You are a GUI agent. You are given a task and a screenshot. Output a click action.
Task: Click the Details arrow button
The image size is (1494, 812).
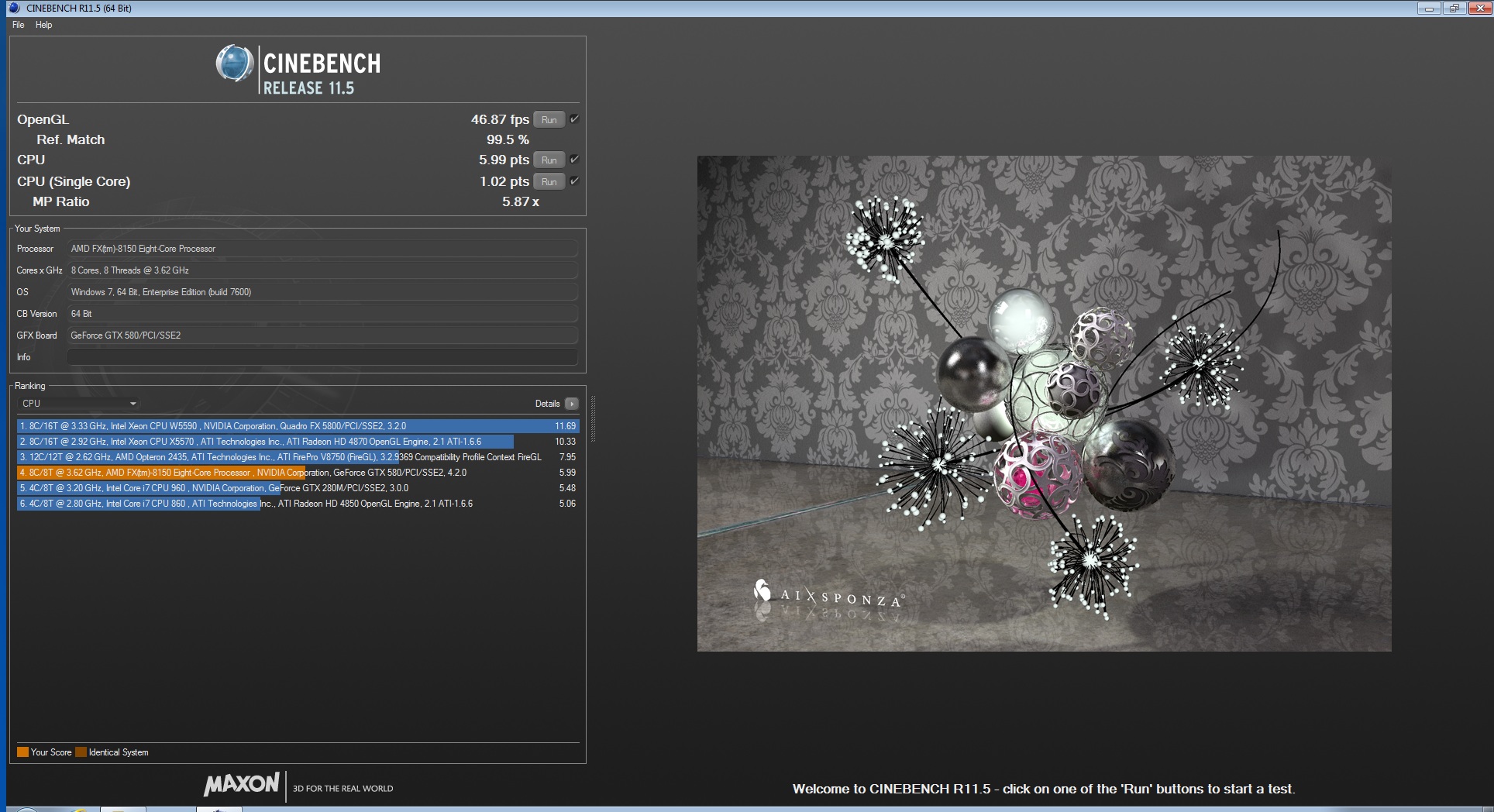pyautogui.click(x=572, y=404)
